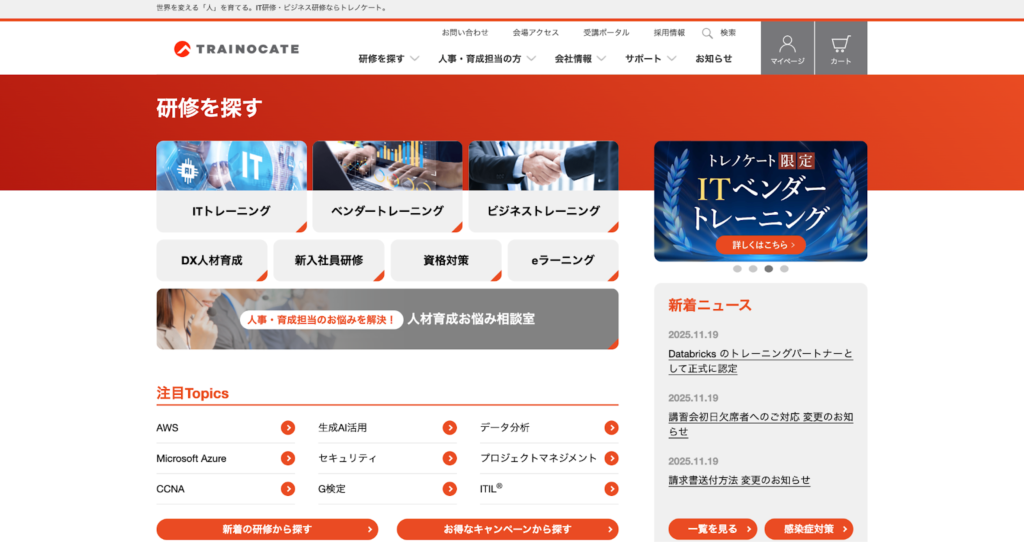Select the ビジネストレーニング card

[543, 186]
